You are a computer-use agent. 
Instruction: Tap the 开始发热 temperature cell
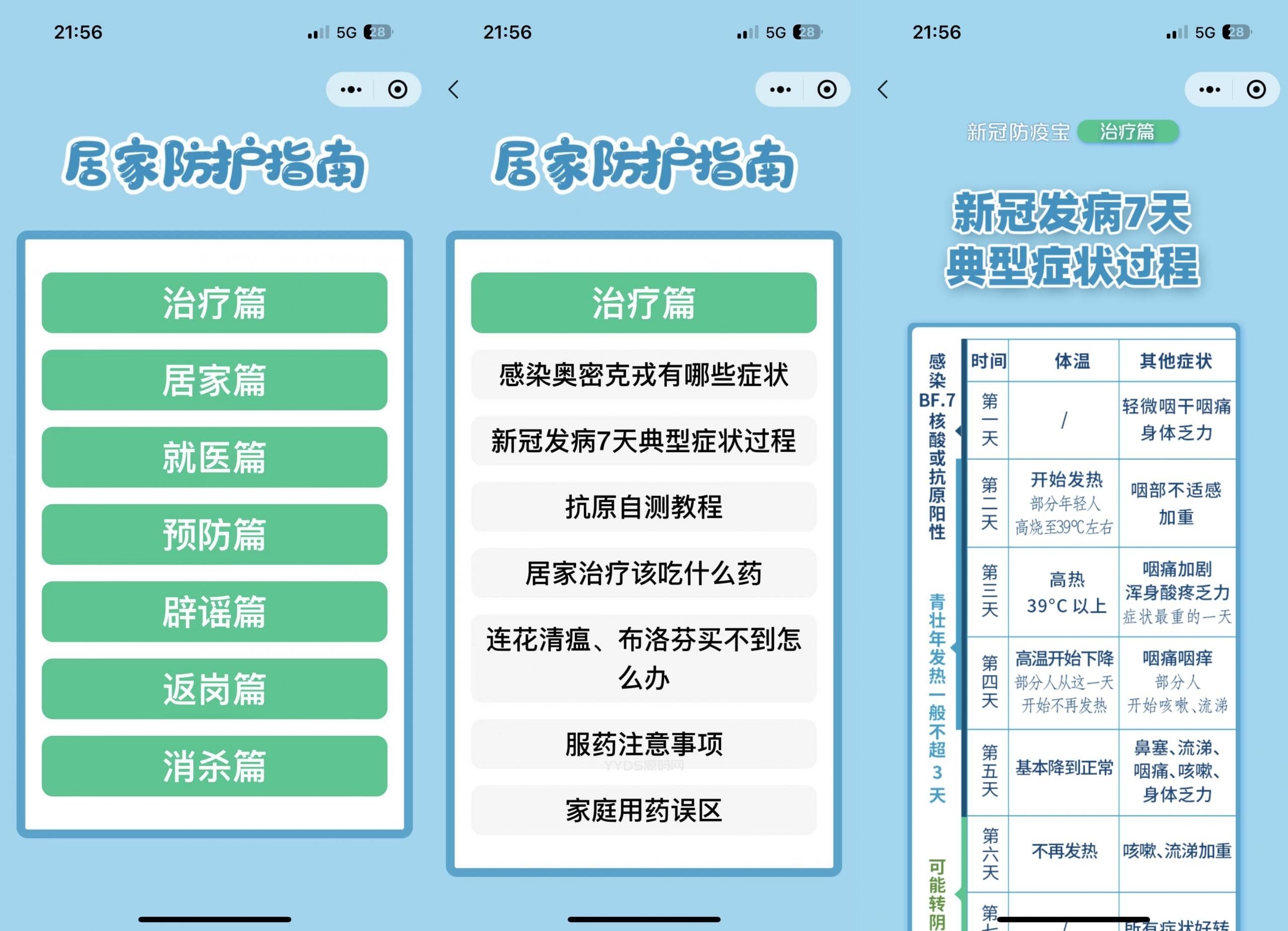1064,503
